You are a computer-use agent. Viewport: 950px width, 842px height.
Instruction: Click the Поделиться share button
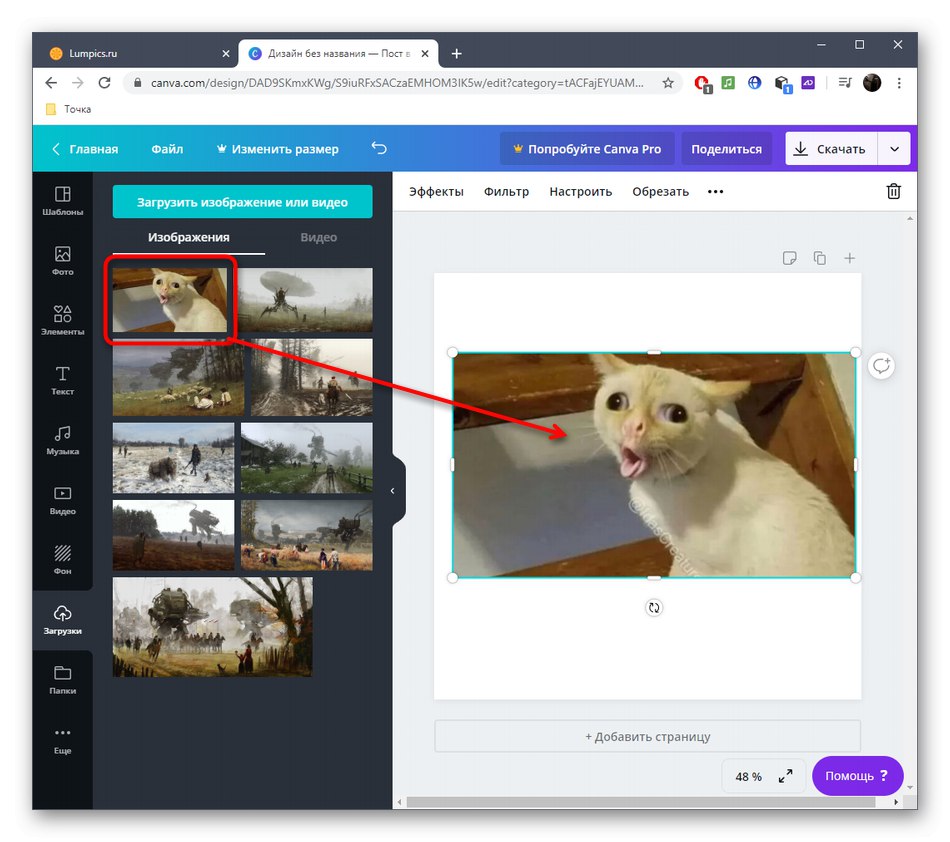pos(726,149)
